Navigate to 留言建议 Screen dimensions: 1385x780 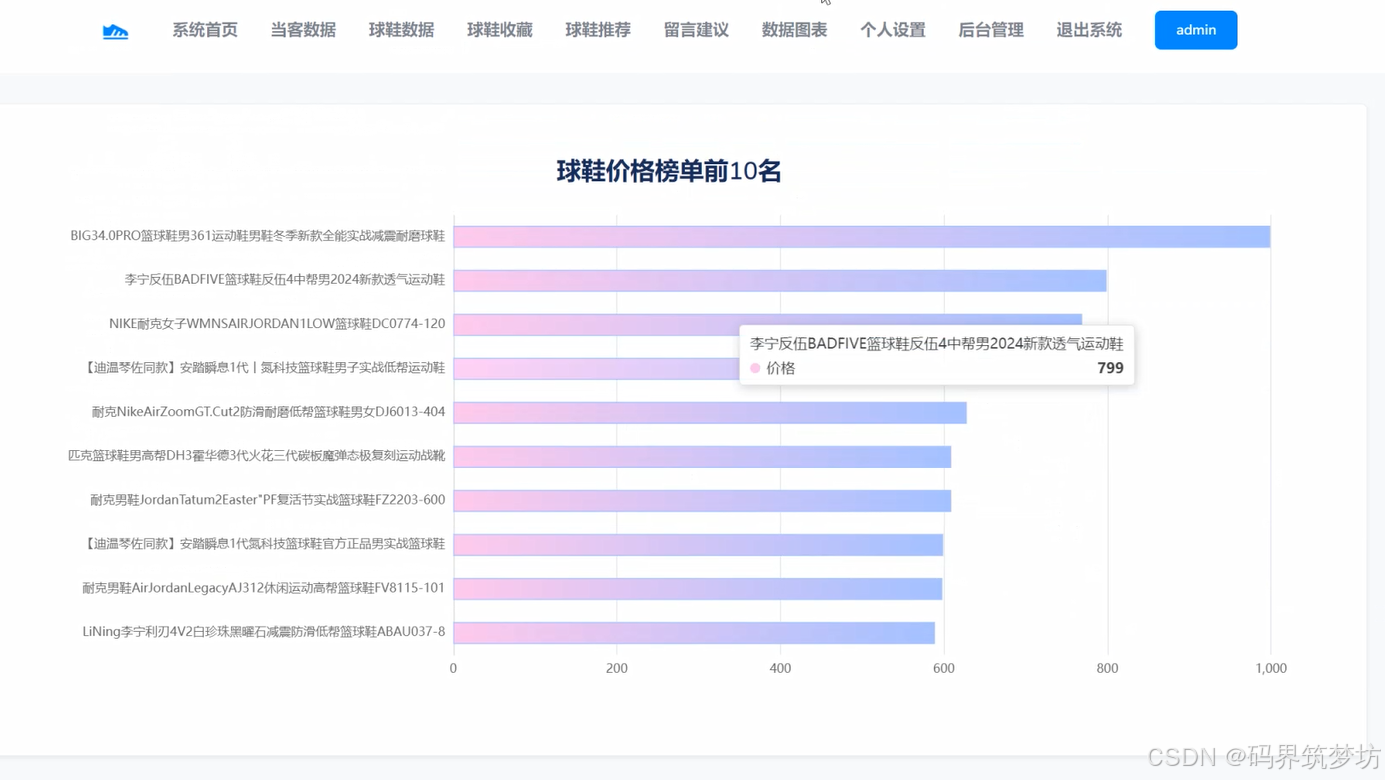[696, 30]
